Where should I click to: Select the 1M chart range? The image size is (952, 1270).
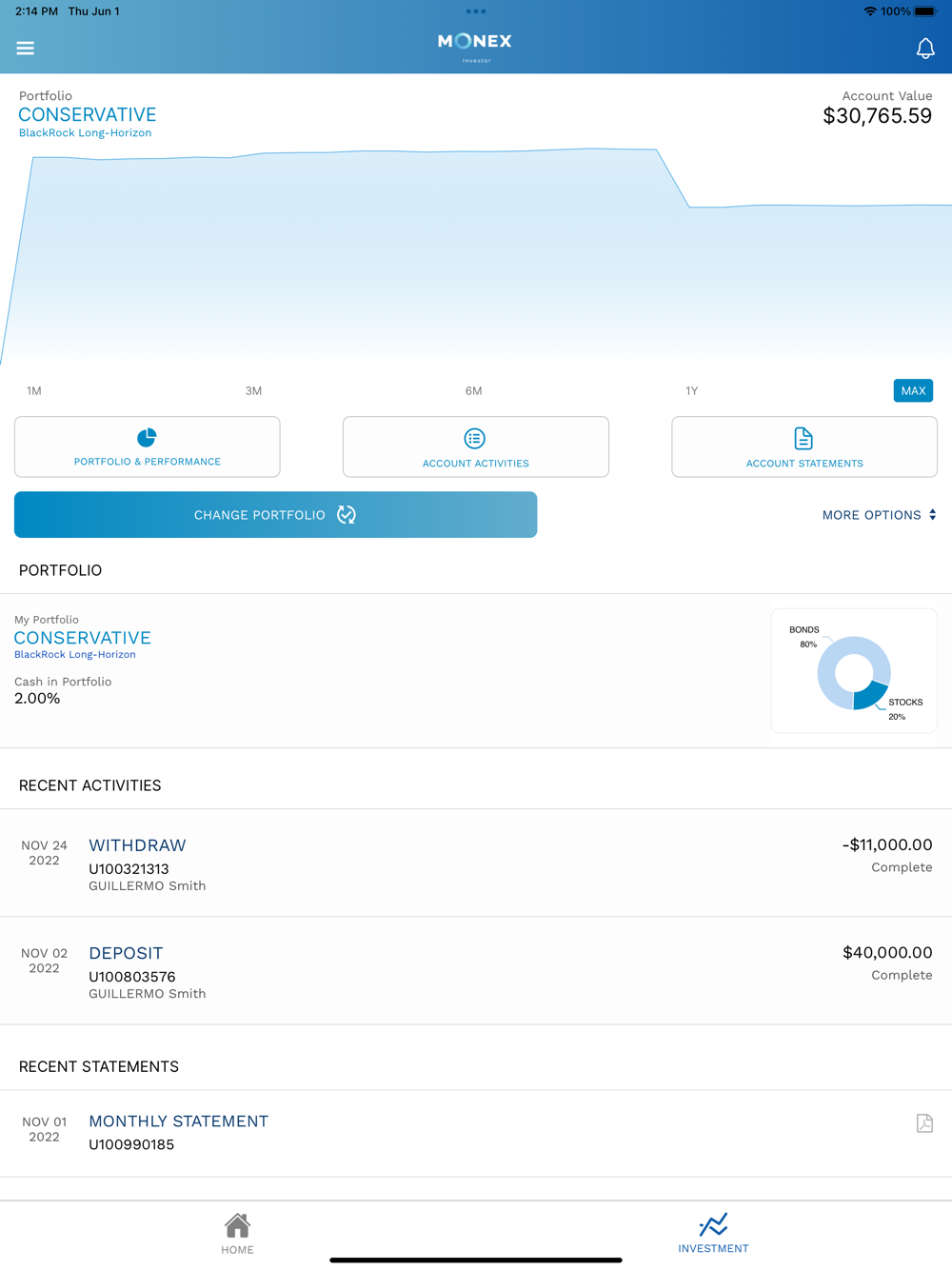[x=34, y=391]
